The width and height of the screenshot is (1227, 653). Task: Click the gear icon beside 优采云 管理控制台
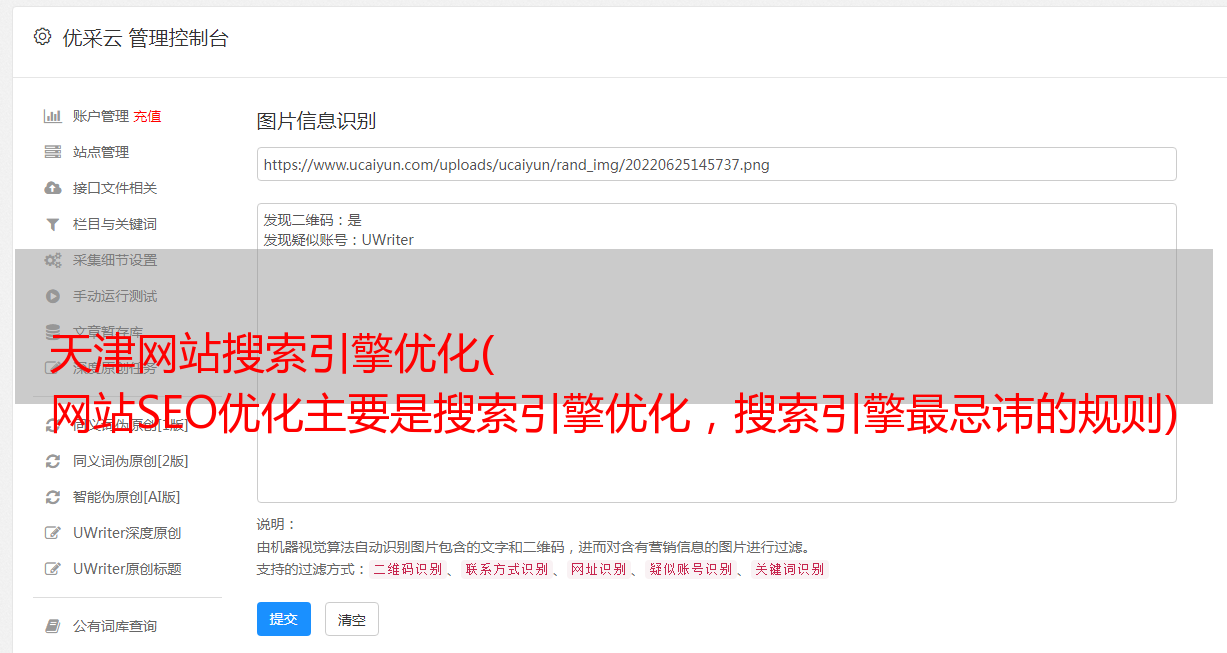[x=42, y=37]
